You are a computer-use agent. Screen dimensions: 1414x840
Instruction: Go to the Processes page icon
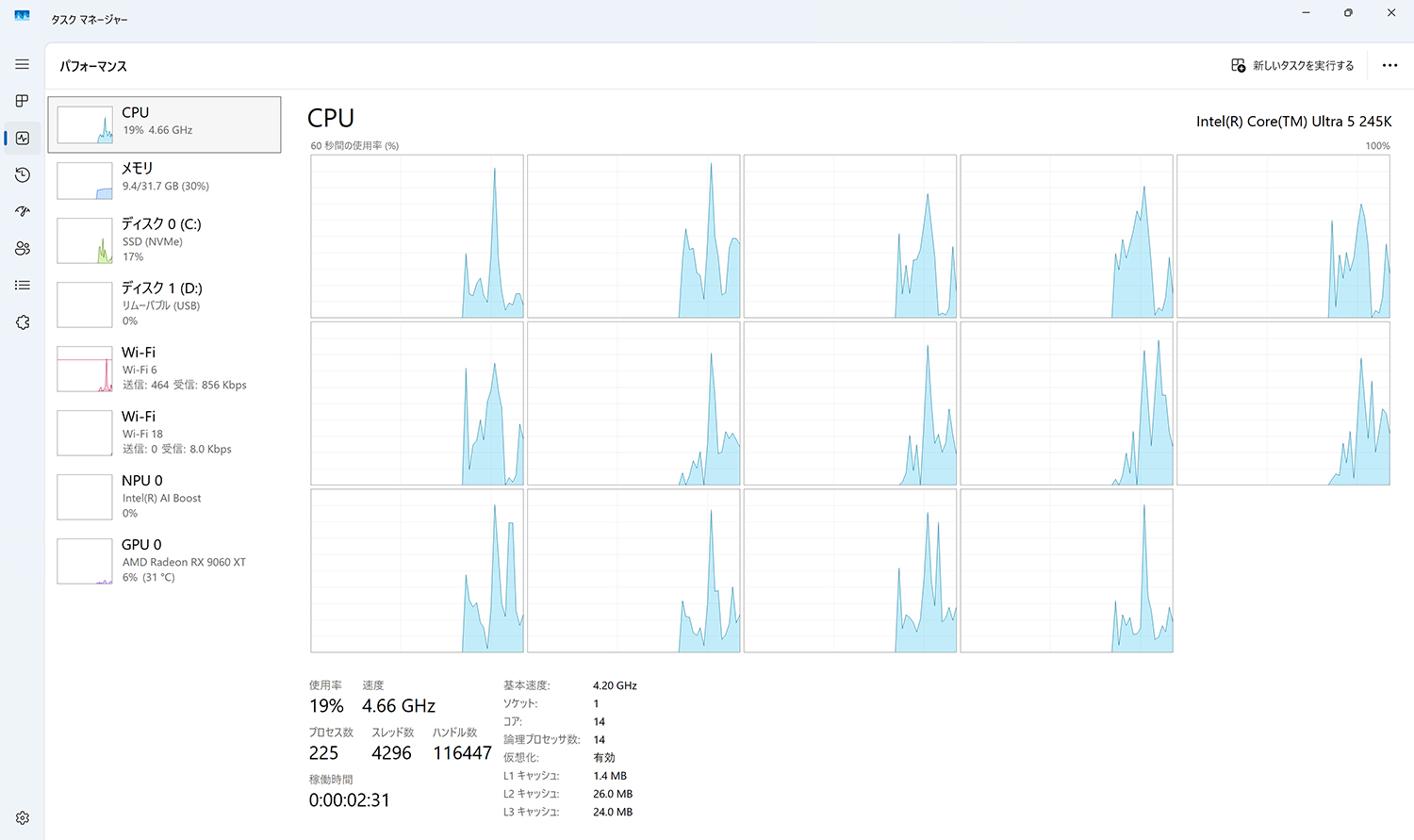click(x=23, y=101)
